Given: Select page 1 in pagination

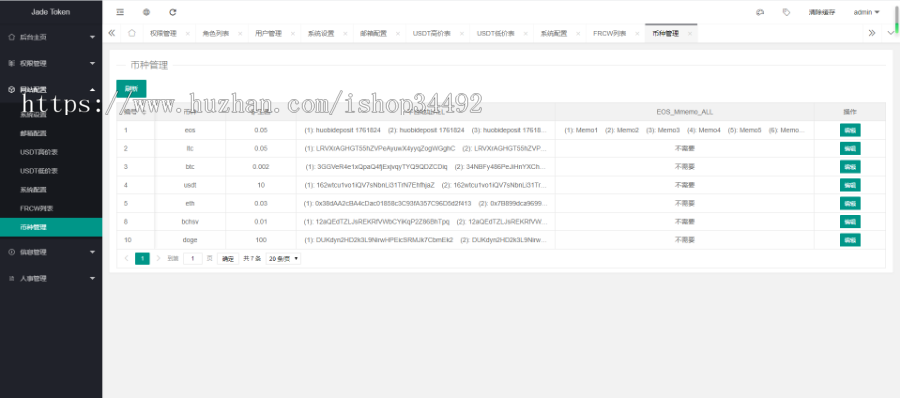Looking at the screenshot, I should click(142, 258).
